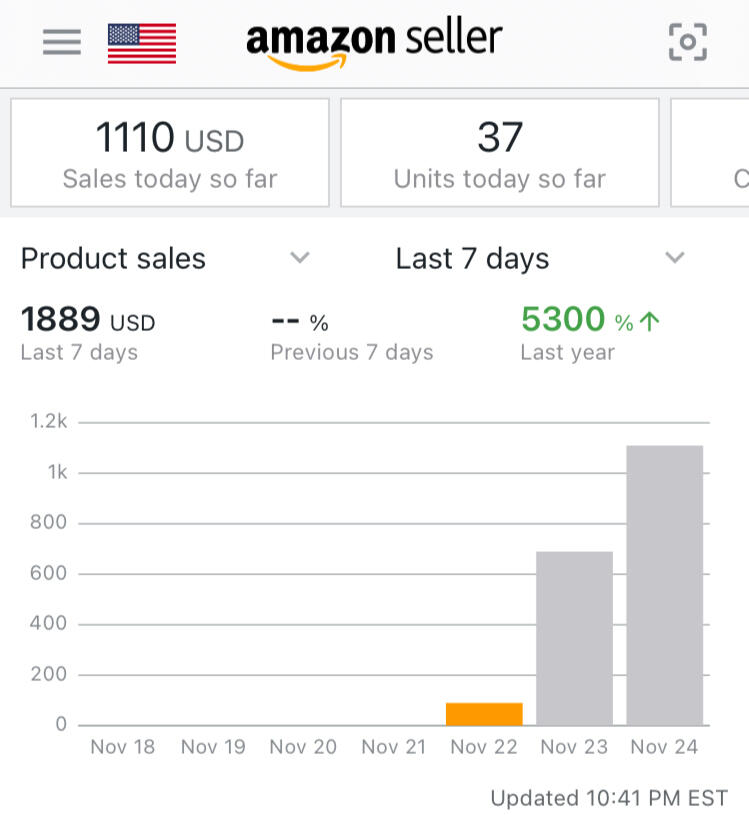Tap the green up arrow indicator

coord(650,321)
